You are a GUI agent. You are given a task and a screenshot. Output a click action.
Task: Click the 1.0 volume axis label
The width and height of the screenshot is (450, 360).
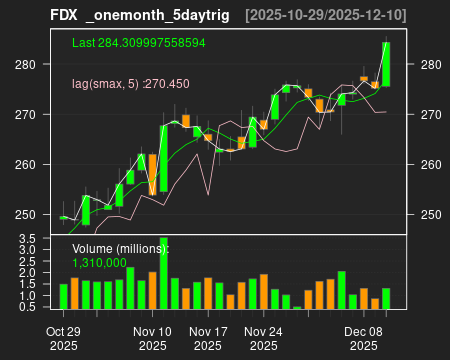point(27,296)
